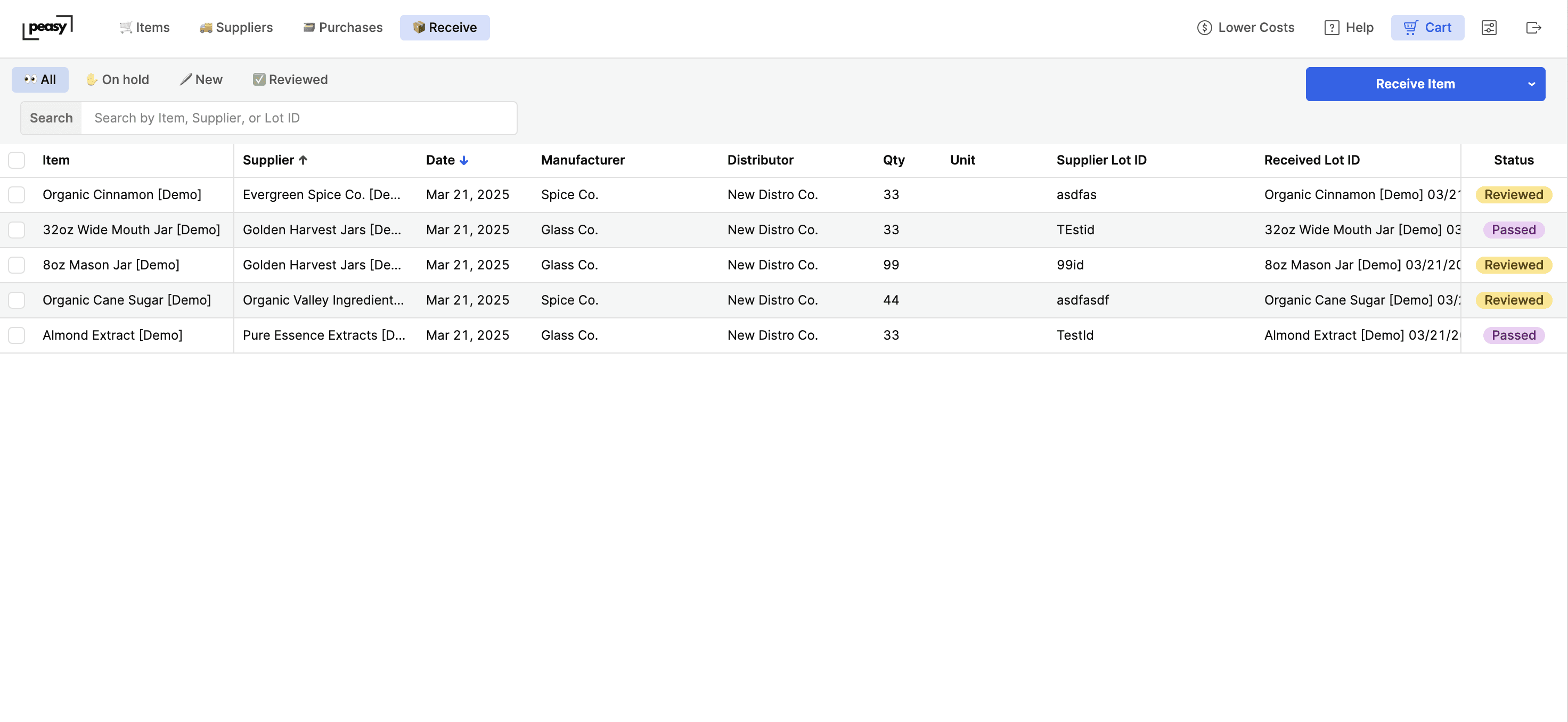Viewport: 1568px width, 722px height.
Task: Open the Items tab
Action: coord(144,27)
